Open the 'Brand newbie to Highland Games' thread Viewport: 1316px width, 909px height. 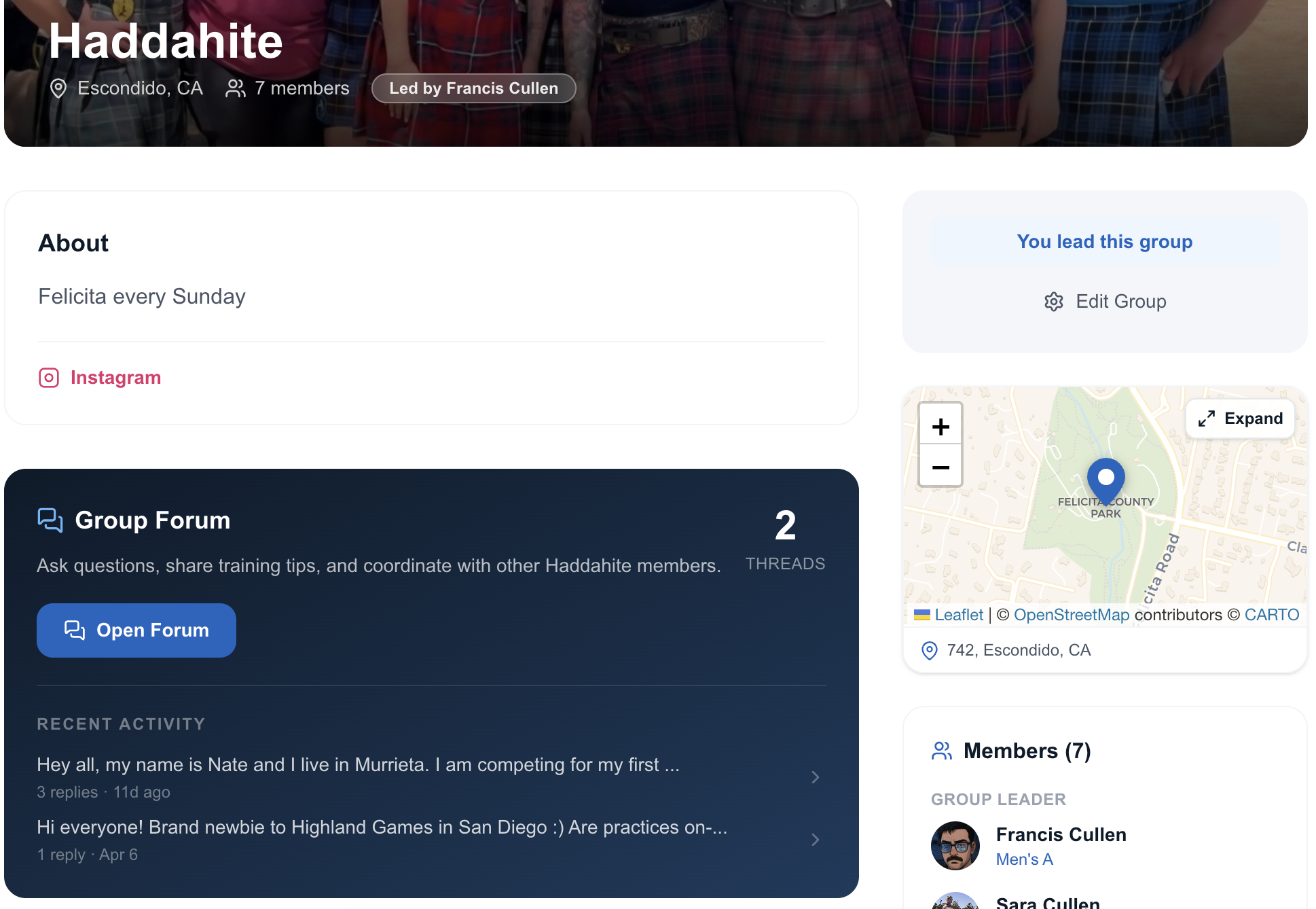point(432,840)
